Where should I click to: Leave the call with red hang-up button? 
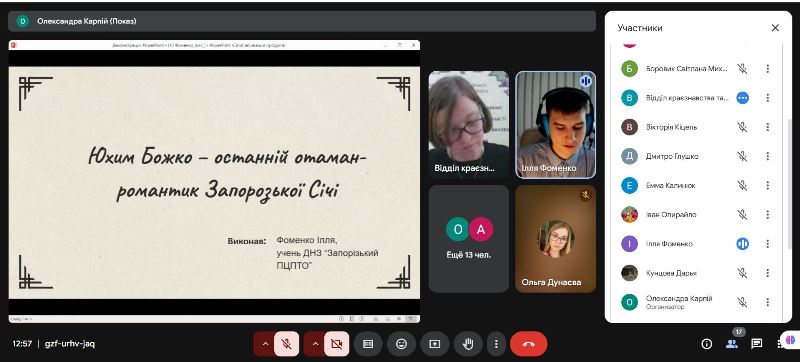click(x=529, y=344)
